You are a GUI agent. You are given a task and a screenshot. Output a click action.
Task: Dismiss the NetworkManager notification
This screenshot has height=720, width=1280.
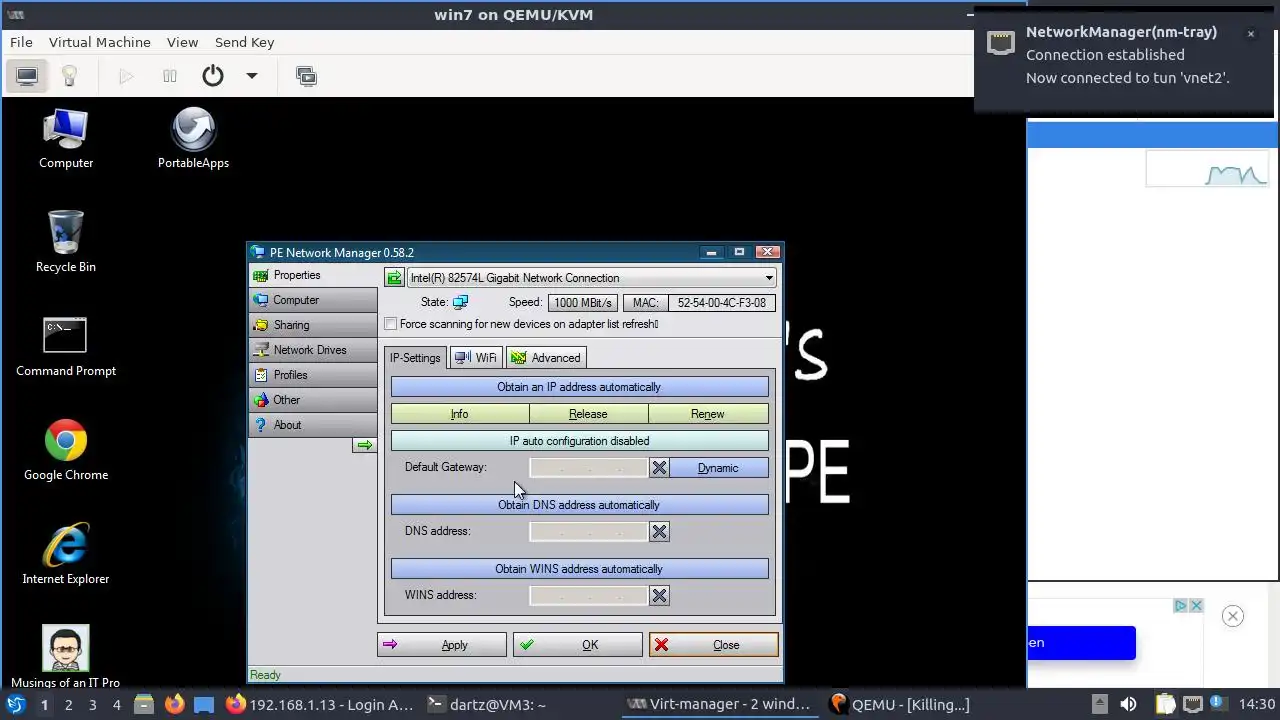tap(1250, 34)
